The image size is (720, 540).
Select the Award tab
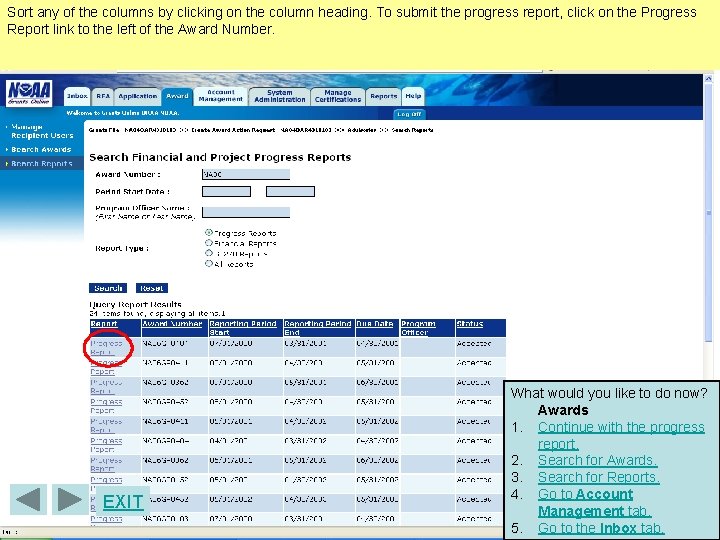pos(177,96)
